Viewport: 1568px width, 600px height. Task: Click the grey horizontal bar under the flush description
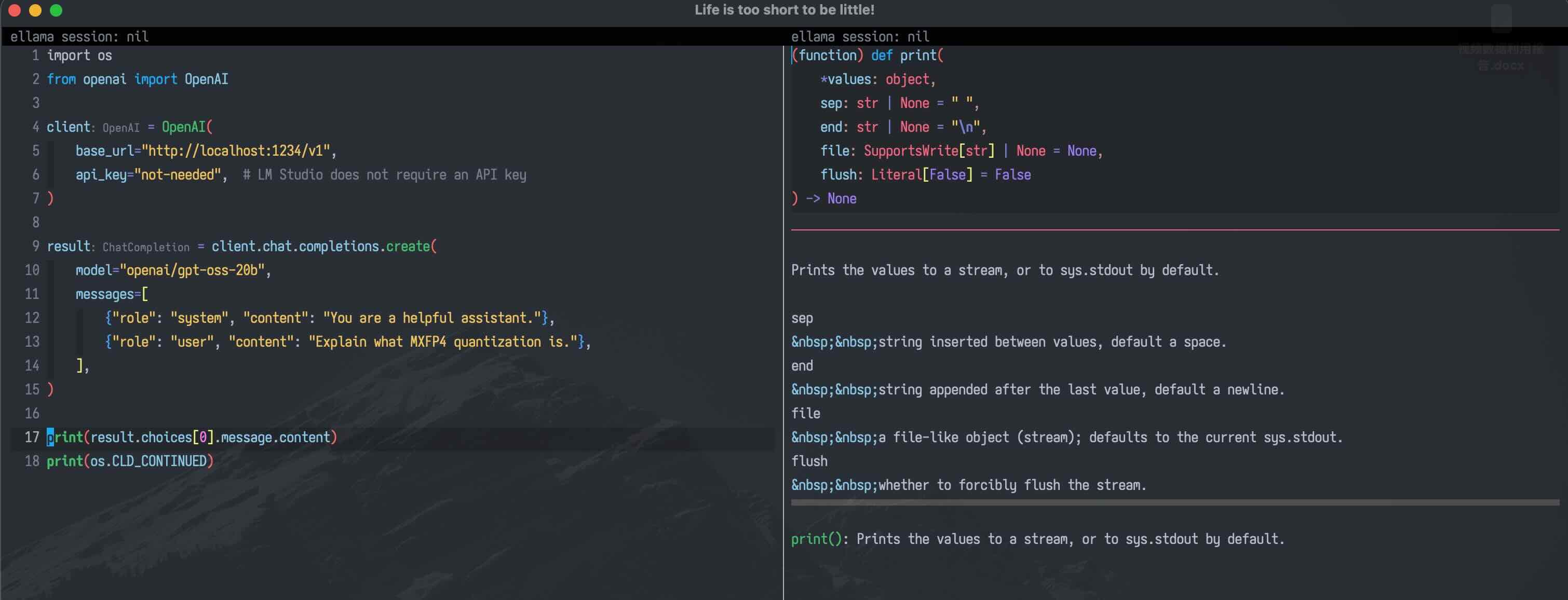coord(1175,502)
